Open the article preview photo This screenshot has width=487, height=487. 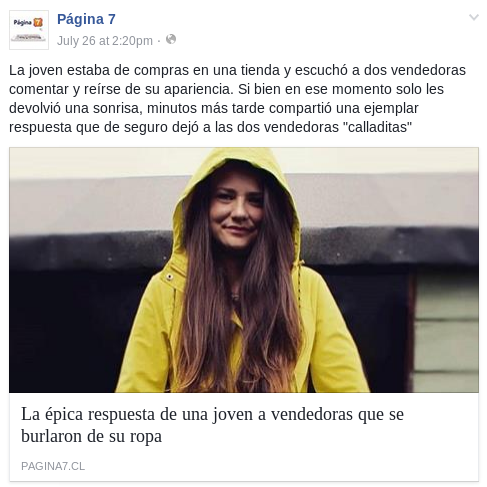(x=244, y=270)
